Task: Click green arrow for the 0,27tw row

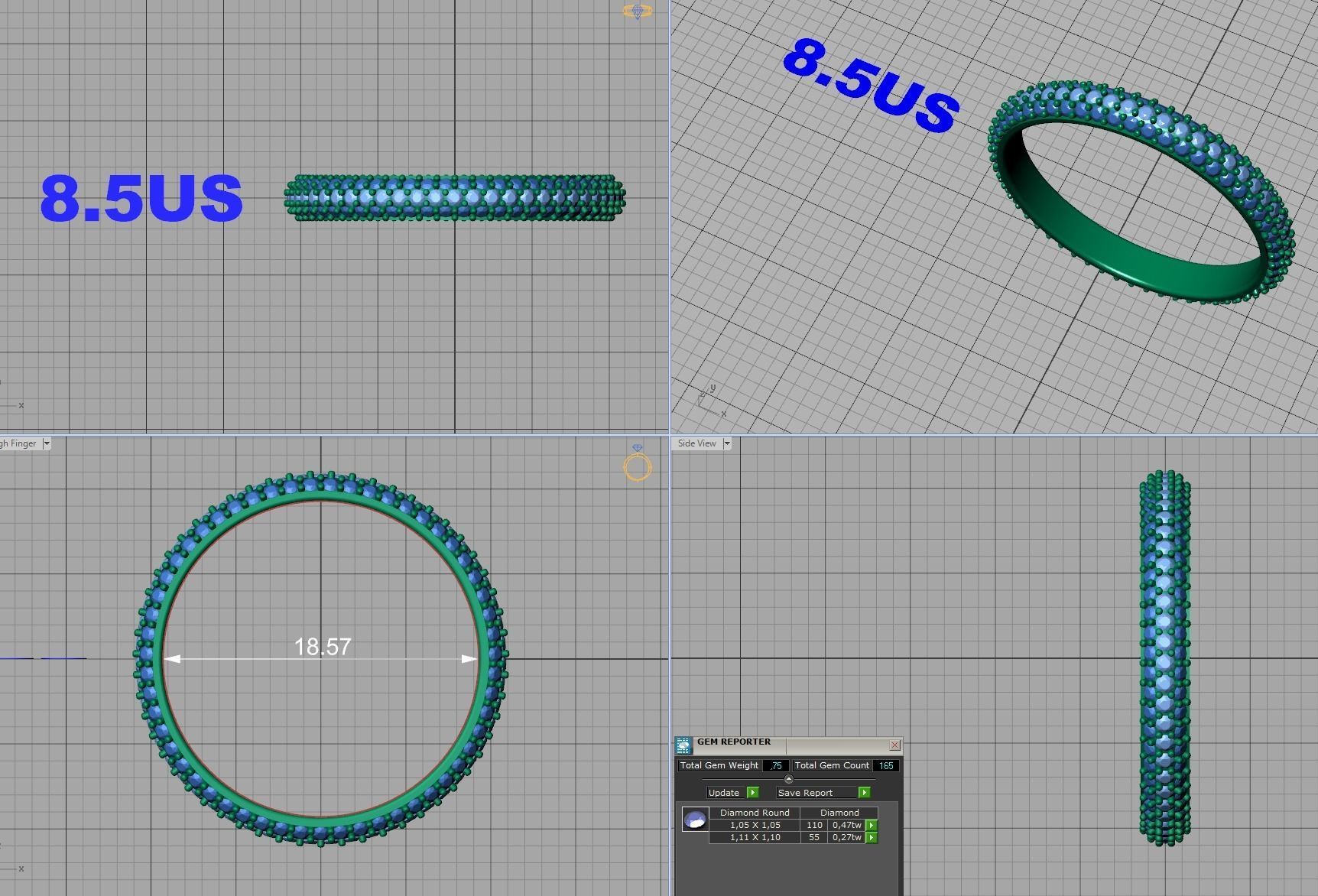Action: pyautogui.click(x=872, y=837)
